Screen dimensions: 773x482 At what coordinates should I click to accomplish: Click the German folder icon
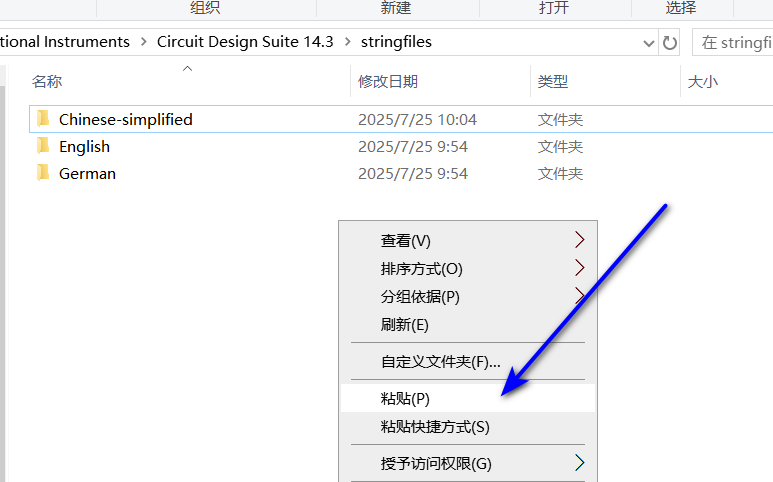point(42,173)
